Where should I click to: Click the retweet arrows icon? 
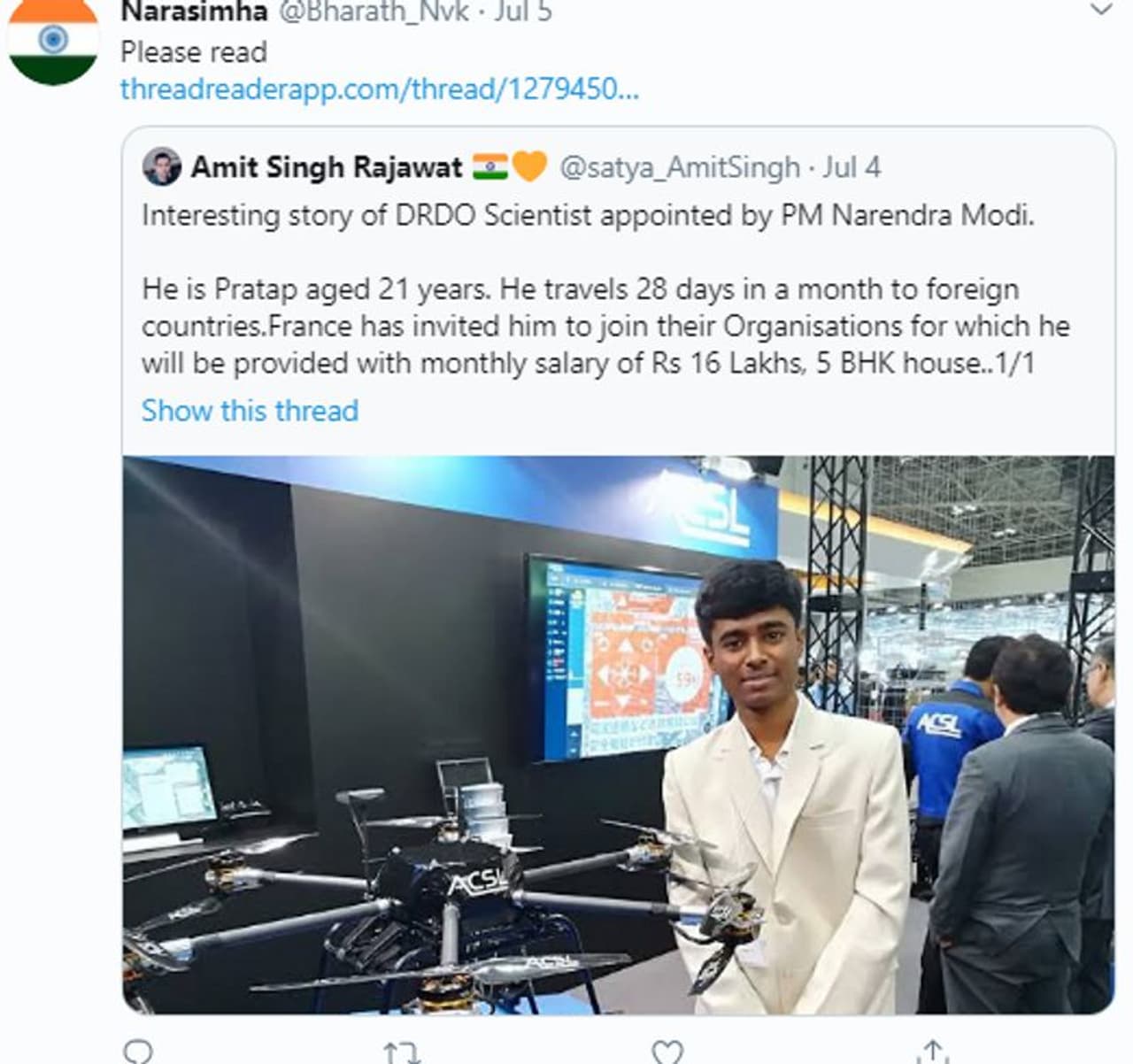(x=401, y=1052)
